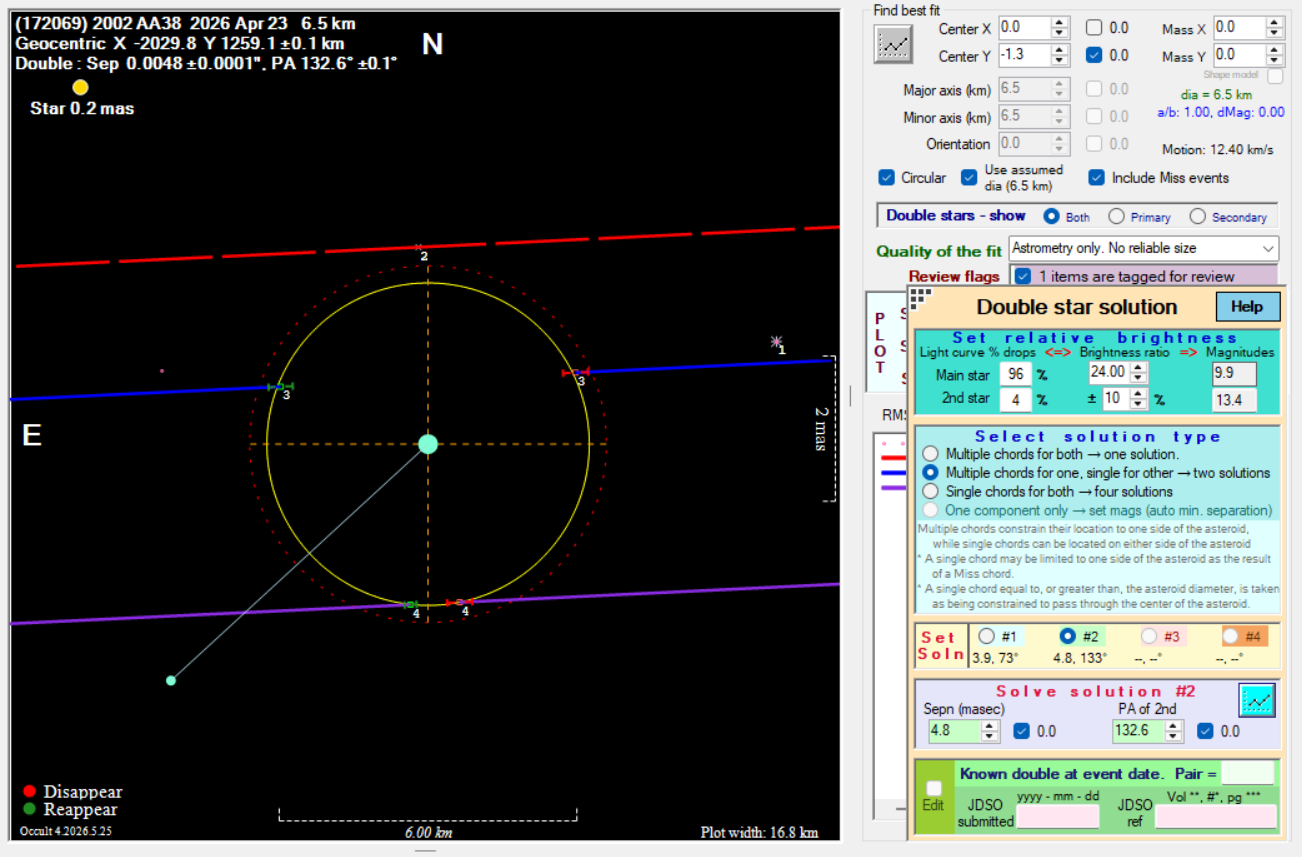
Task: Choose Single chords for both four solutions
Action: coord(931,491)
